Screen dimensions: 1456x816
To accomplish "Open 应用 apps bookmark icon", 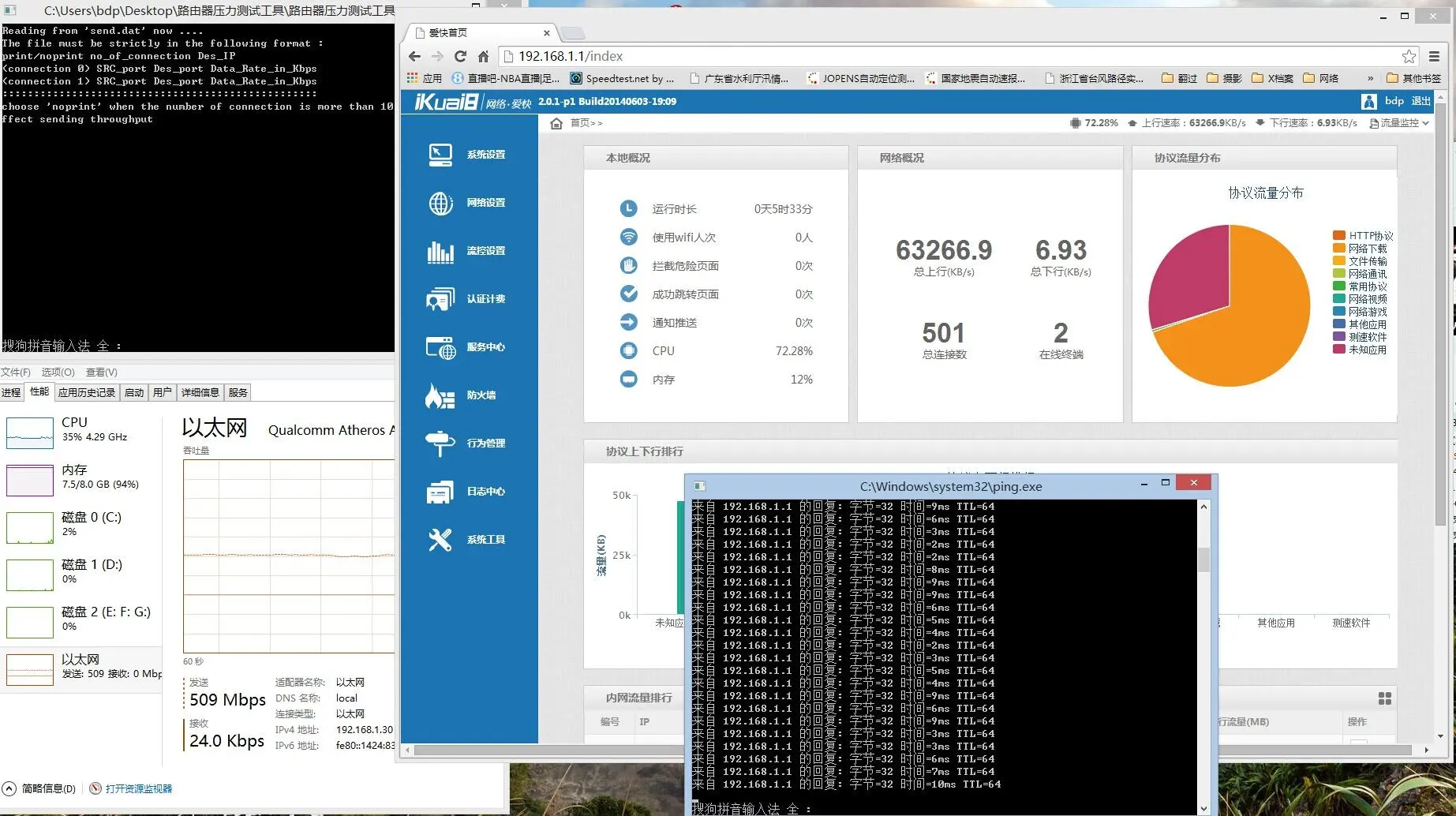I will point(424,78).
